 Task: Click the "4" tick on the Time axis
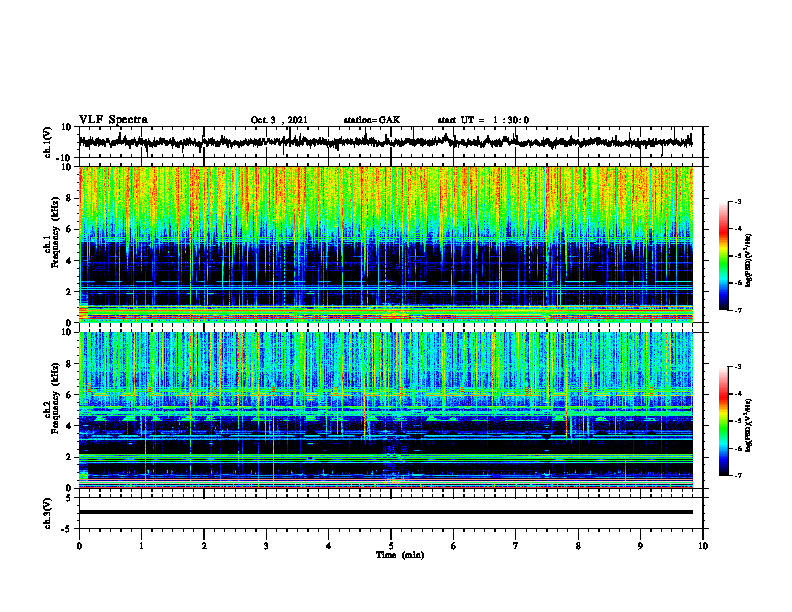pos(329,546)
